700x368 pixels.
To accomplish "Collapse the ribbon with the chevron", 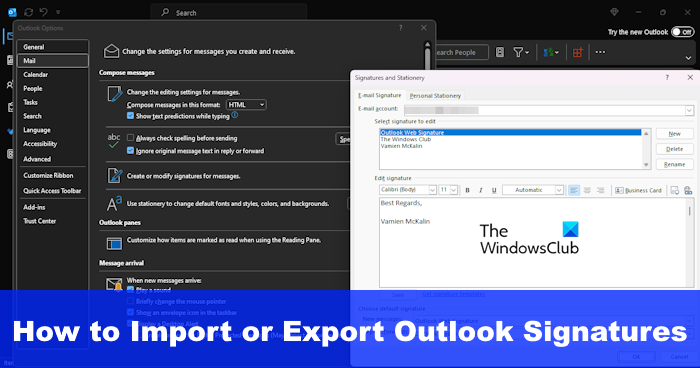I will [688, 58].
